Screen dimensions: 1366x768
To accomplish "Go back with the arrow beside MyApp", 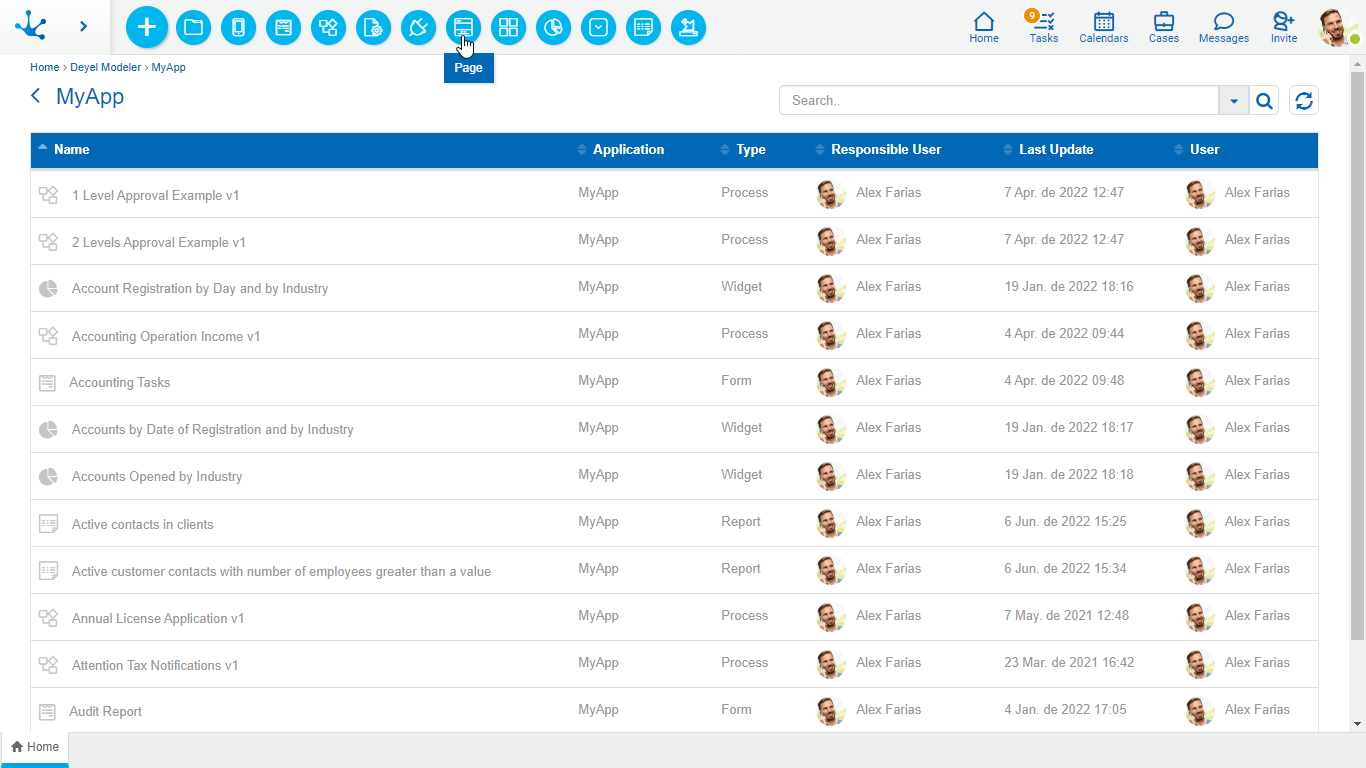I will [x=36, y=96].
